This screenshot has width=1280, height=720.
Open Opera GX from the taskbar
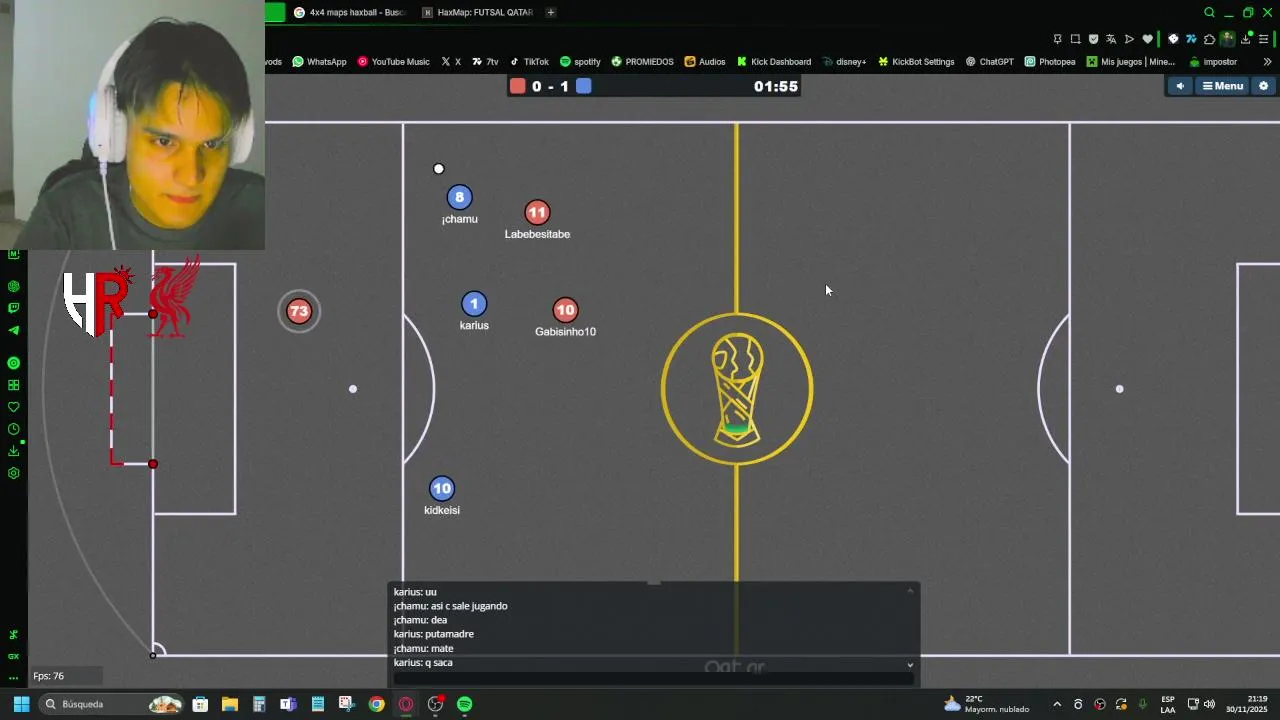click(x=406, y=704)
